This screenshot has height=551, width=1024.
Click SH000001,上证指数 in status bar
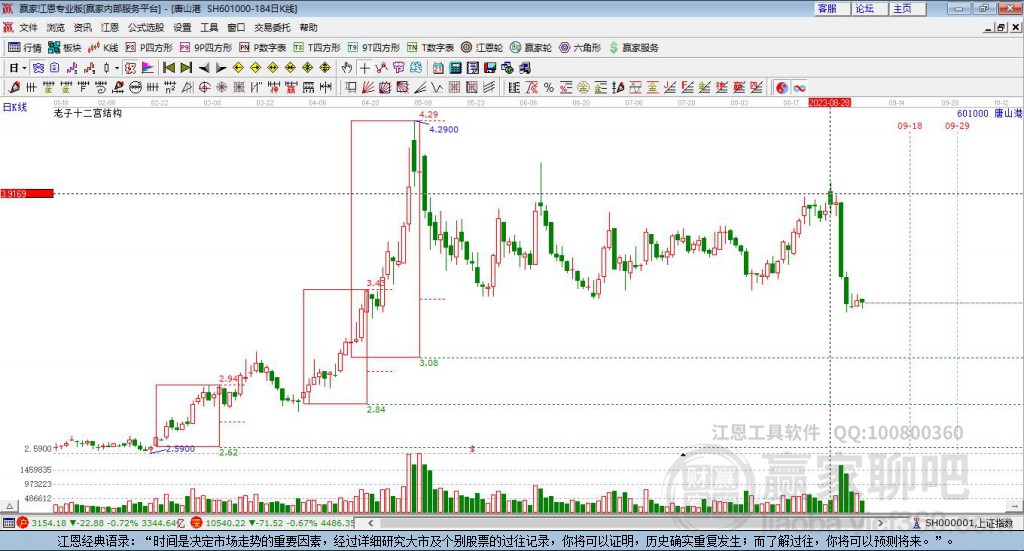[969, 523]
